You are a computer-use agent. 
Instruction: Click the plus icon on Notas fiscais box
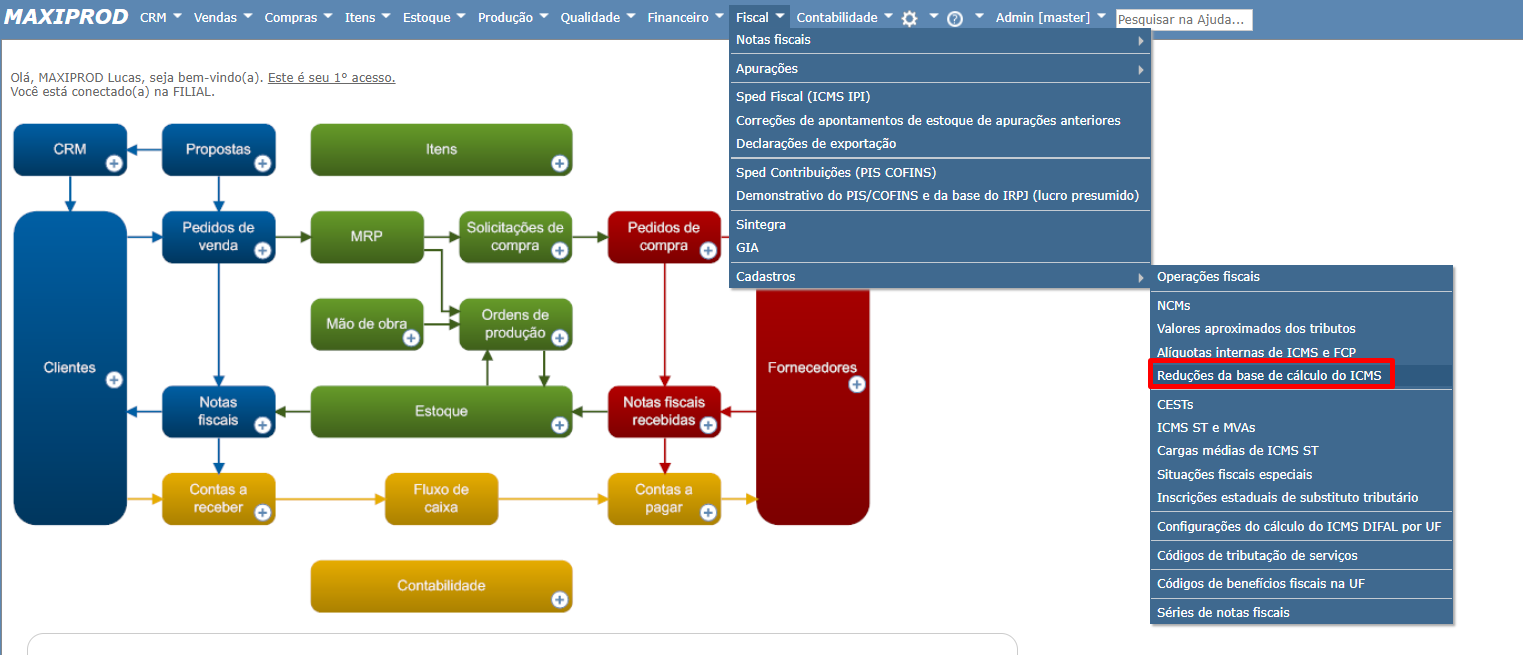[x=262, y=425]
